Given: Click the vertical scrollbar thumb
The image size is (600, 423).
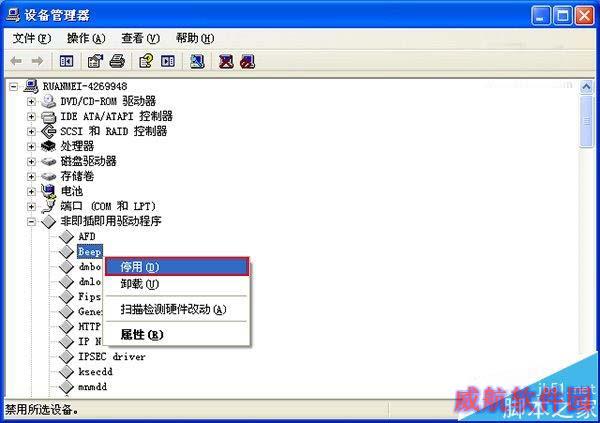Looking at the screenshot, I should point(586,121).
